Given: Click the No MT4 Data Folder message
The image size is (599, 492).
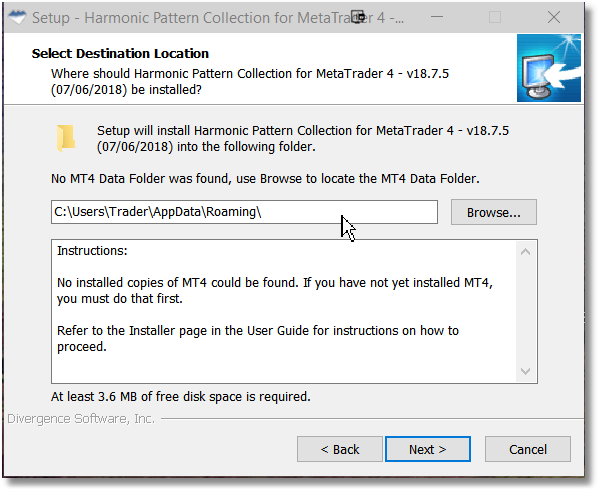Looking at the screenshot, I should coord(265,178).
